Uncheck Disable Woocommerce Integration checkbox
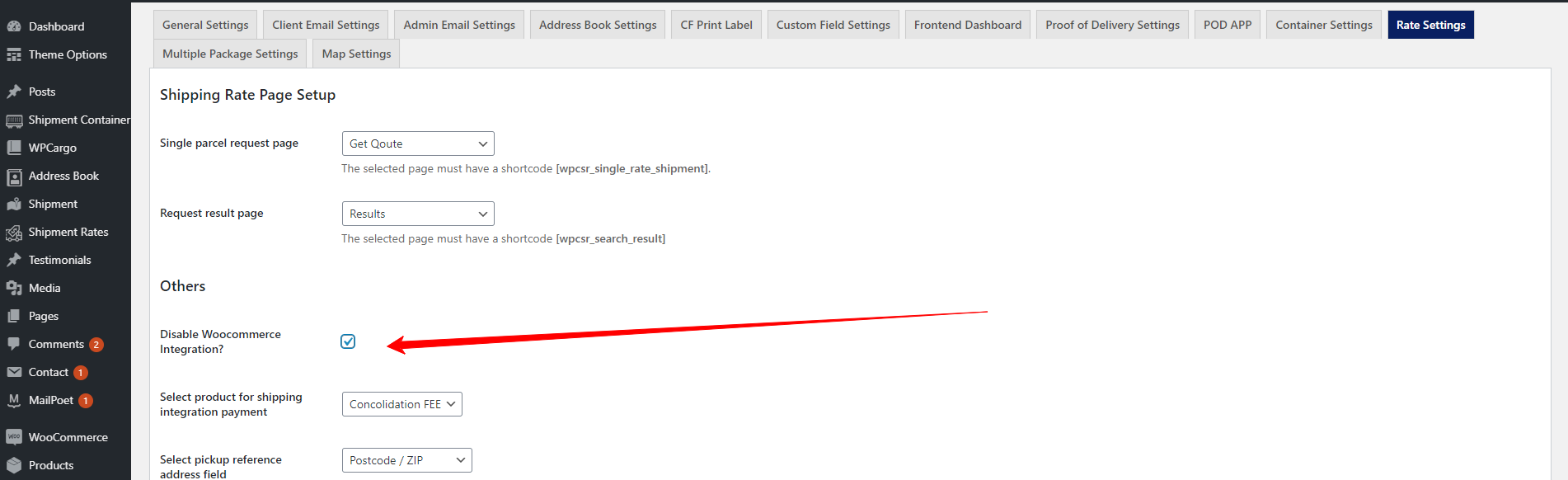 click(348, 341)
